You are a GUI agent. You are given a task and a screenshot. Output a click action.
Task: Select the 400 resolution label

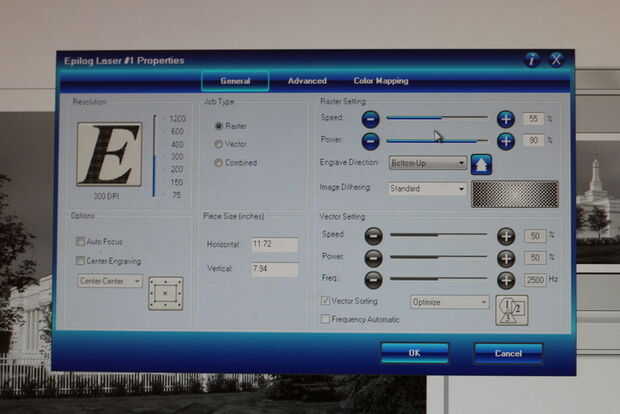(178, 144)
